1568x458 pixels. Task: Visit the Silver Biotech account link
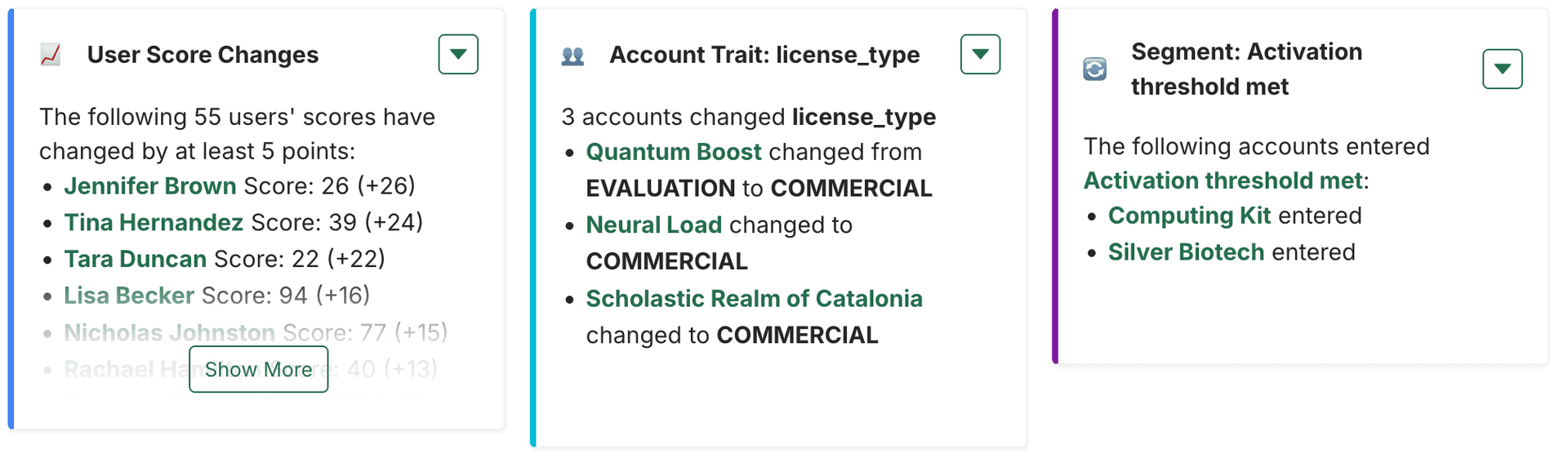pos(1186,252)
